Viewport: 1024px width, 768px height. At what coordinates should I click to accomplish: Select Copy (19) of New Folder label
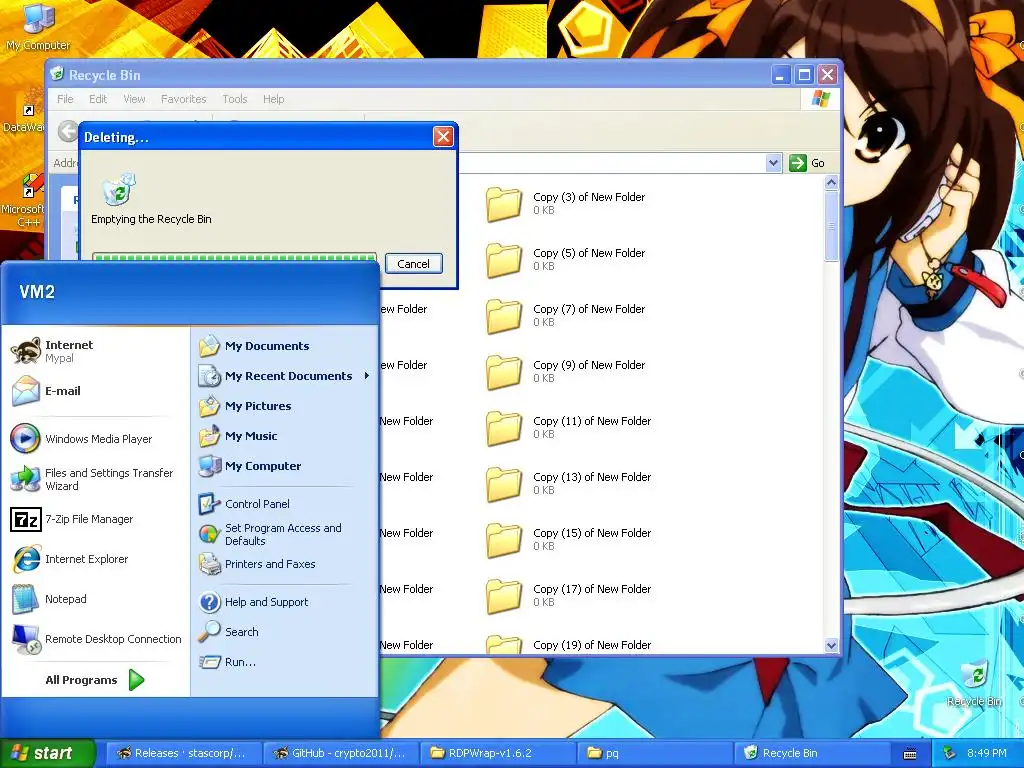click(x=592, y=645)
